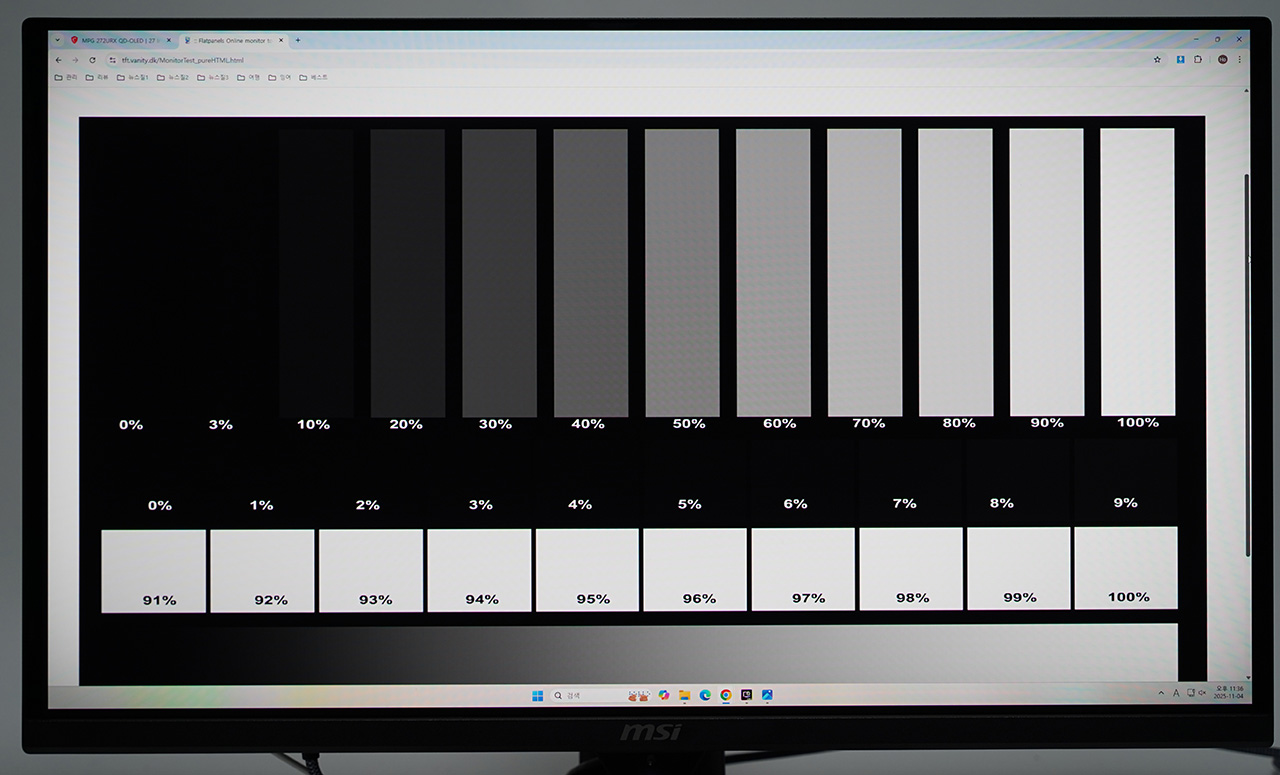
Task: Launch Microsoft Edge from the taskbar
Action: tap(705, 695)
